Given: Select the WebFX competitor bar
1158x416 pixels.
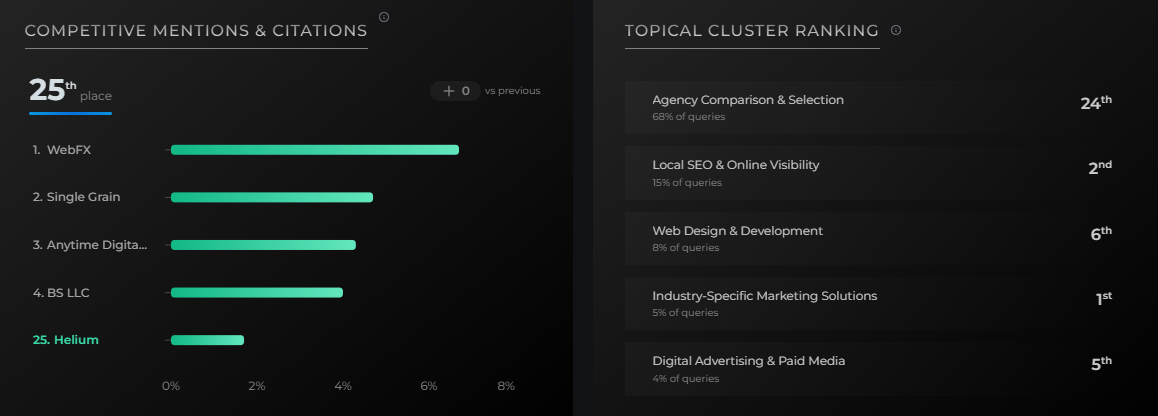Looking at the screenshot, I should point(314,150).
